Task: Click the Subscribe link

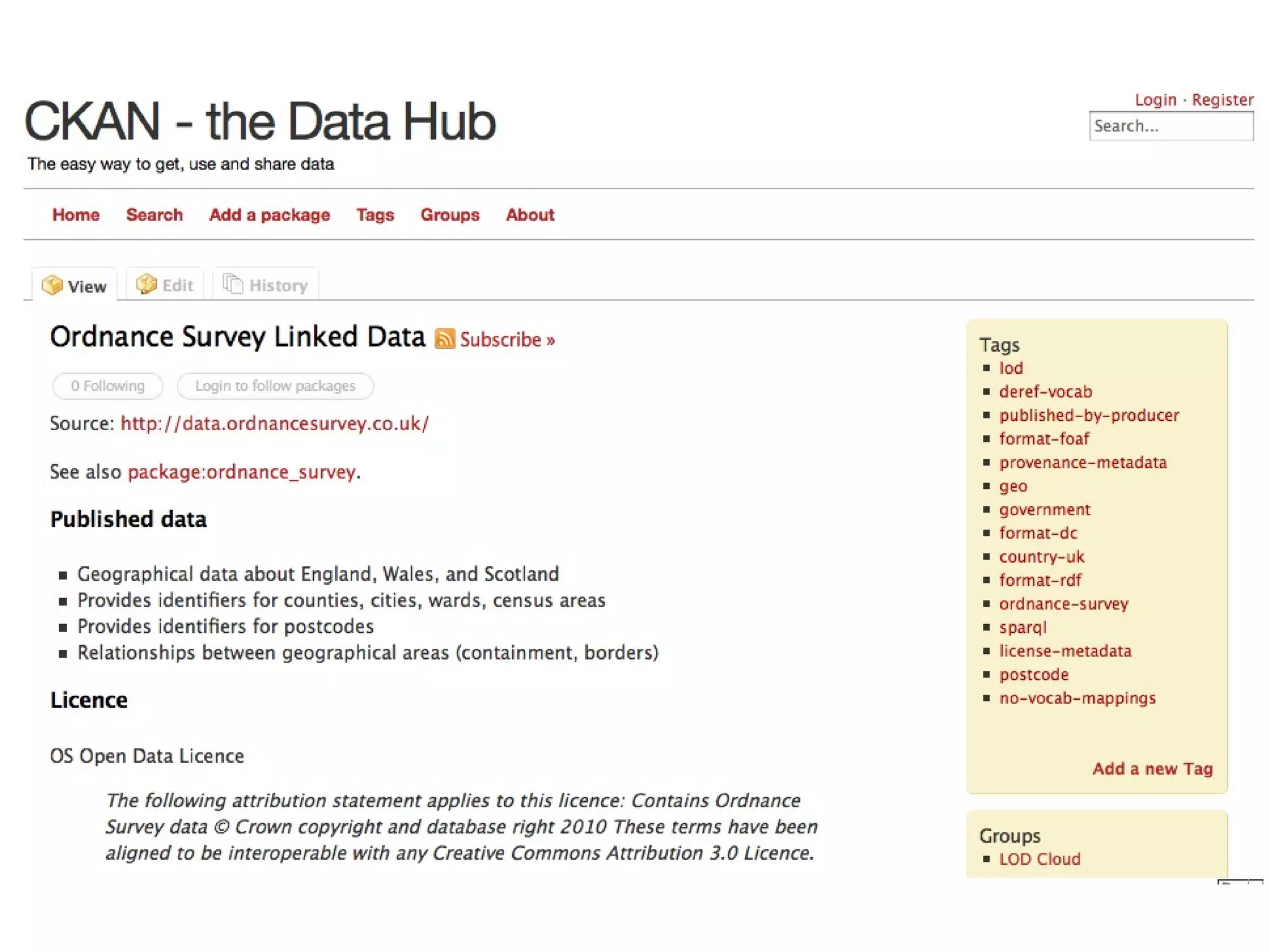Action: pos(507,340)
